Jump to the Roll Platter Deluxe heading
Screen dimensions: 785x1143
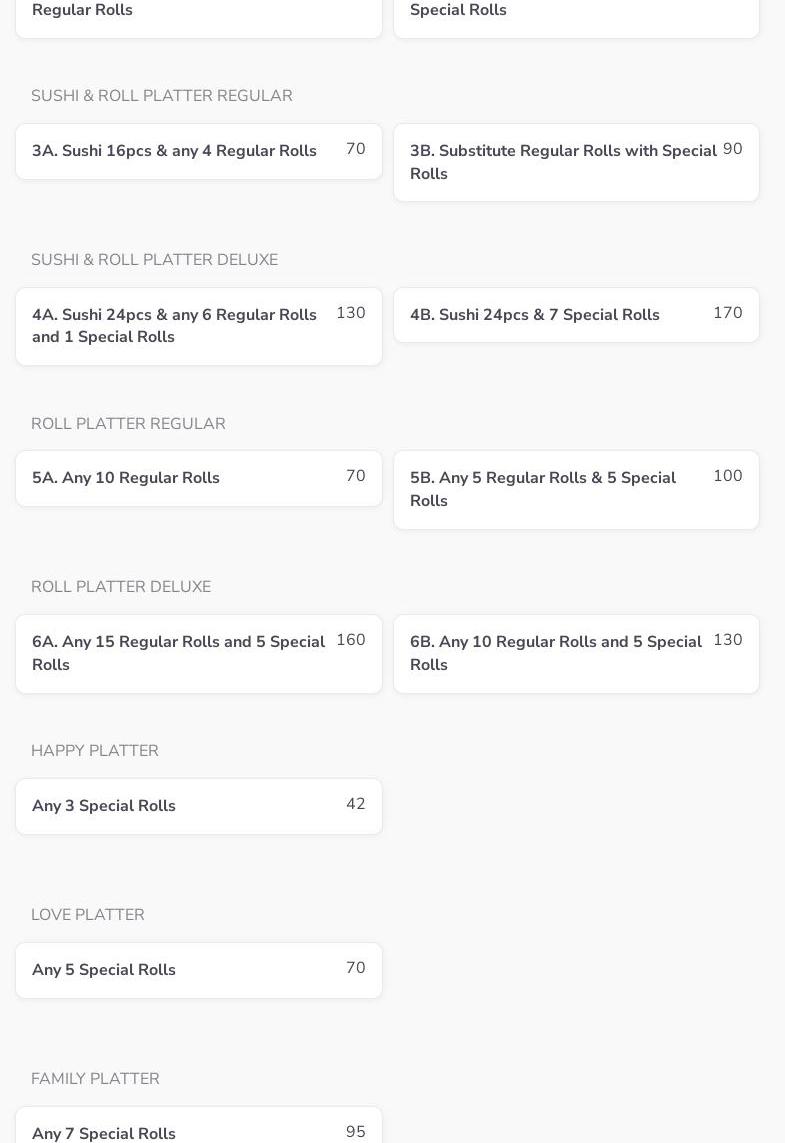click(121, 587)
